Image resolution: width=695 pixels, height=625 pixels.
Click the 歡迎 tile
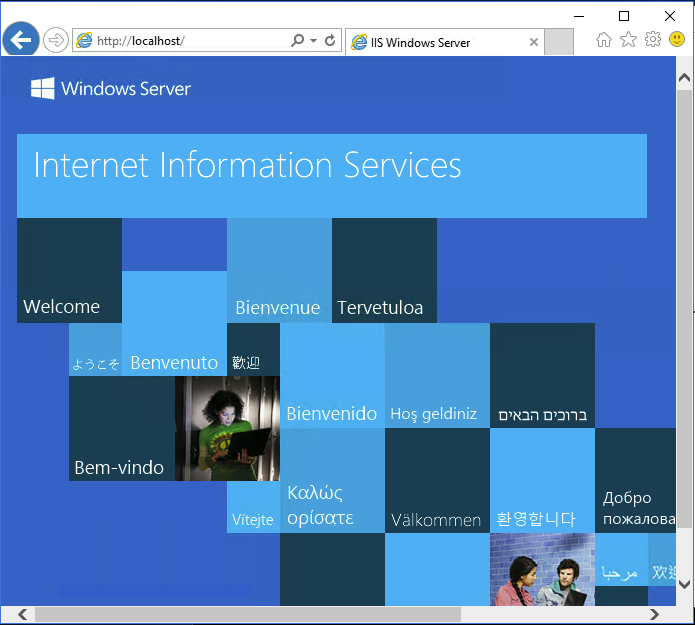click(253, 349)
